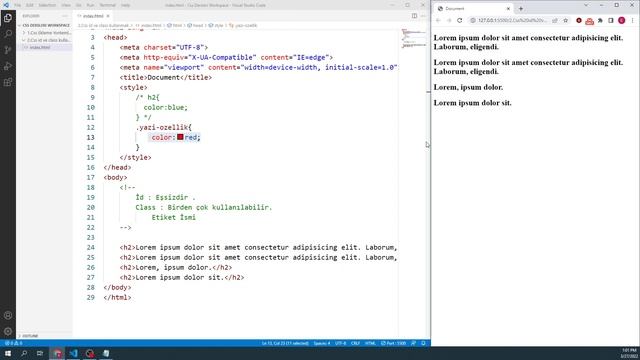Open Explorer panel more actions ellipsis
The width and height of the screenshot is (640, 360).
pyautogui.click(x=65, y=16)
